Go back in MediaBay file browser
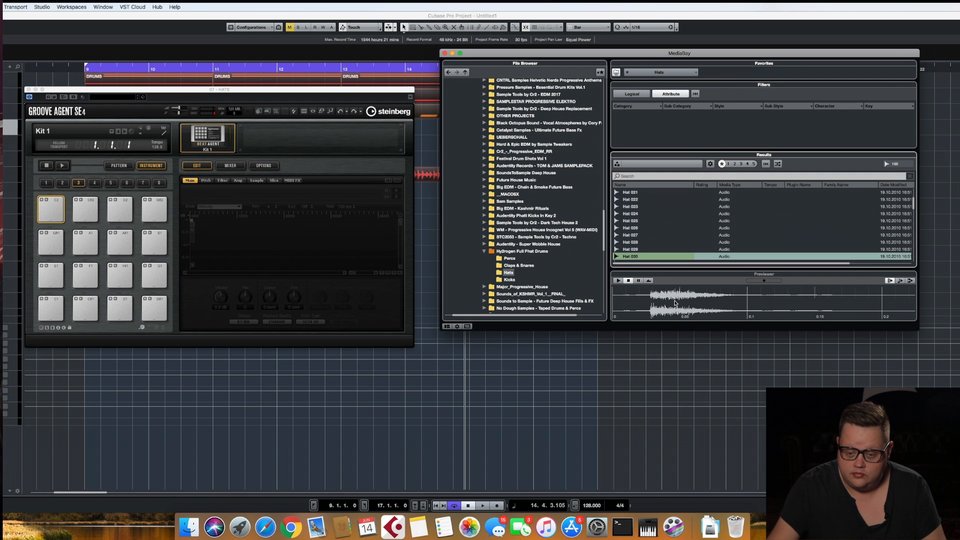Viewport: 960px width, 540px height. point(448,72)
